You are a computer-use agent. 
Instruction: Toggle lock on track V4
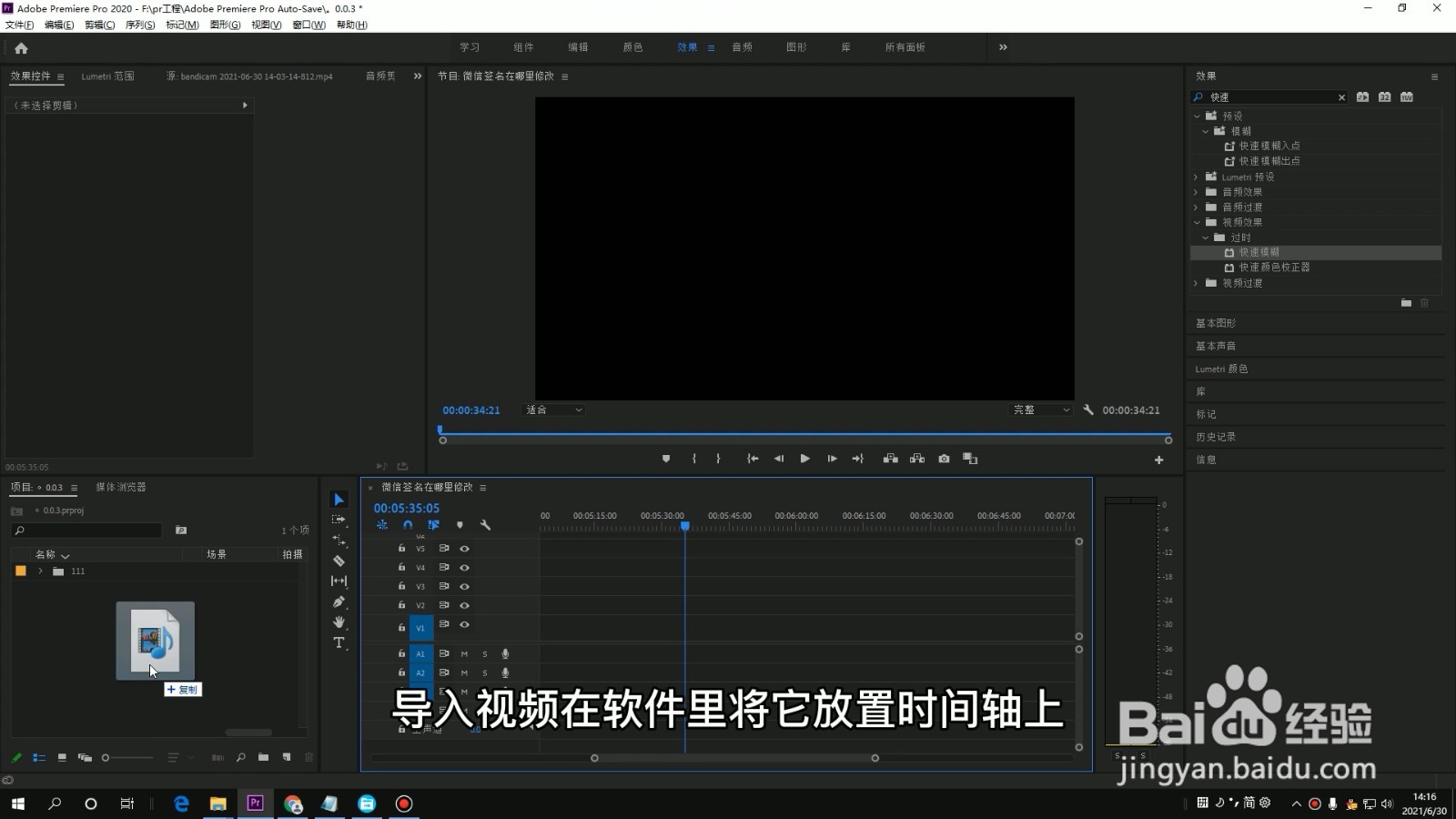(401, 567)
